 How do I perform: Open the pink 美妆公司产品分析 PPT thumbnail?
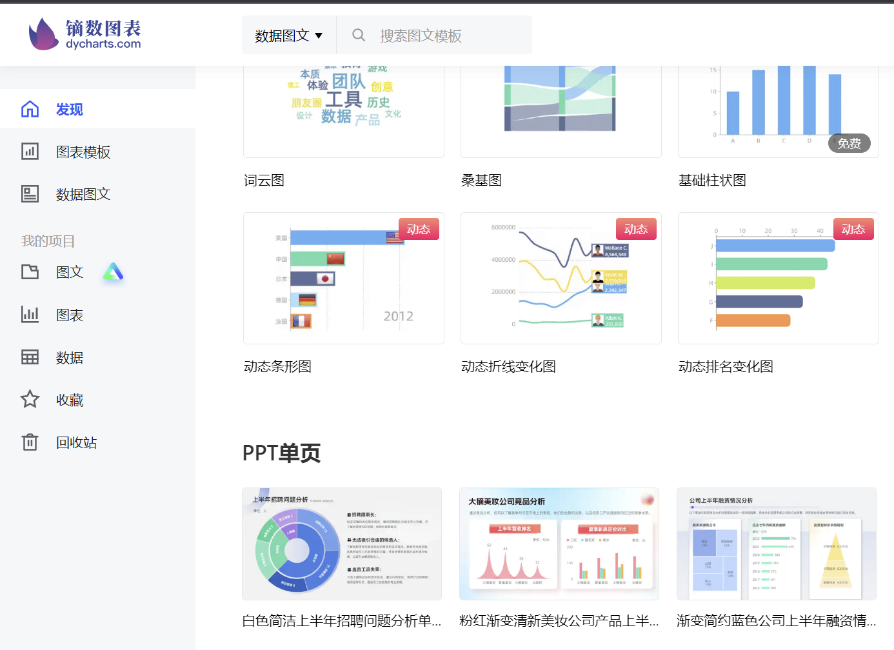coord(559,543)
